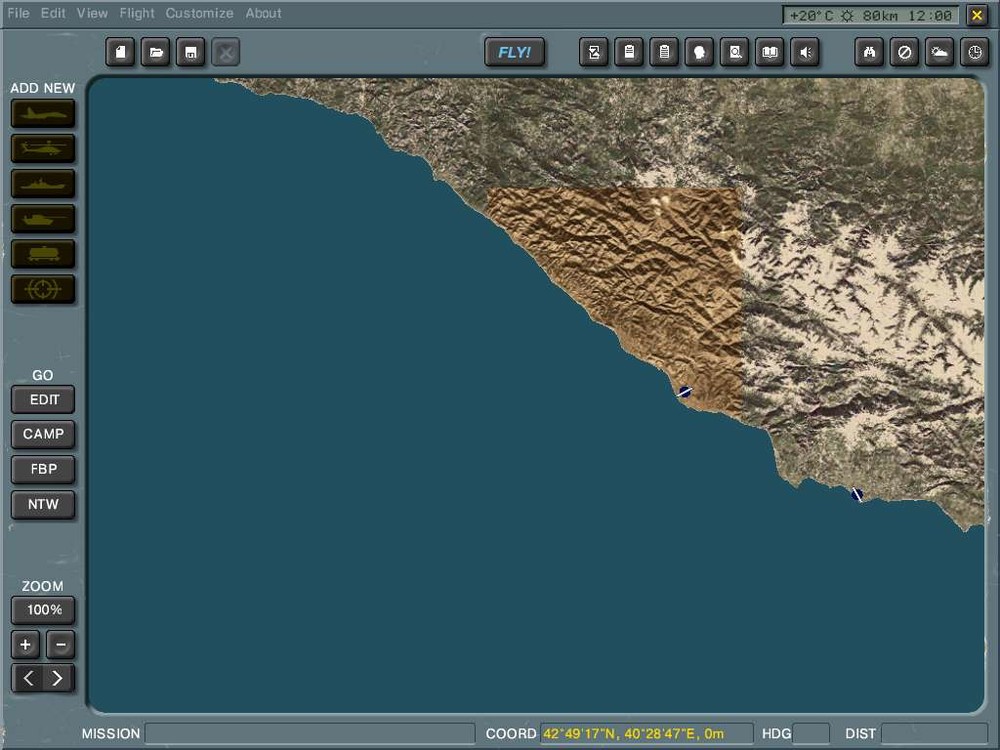Image resolution: width=1000 pixels, height=750 pixels.
Task: Add a new helicopter unit
Action: pyautogui.click(x=43, y=149)
